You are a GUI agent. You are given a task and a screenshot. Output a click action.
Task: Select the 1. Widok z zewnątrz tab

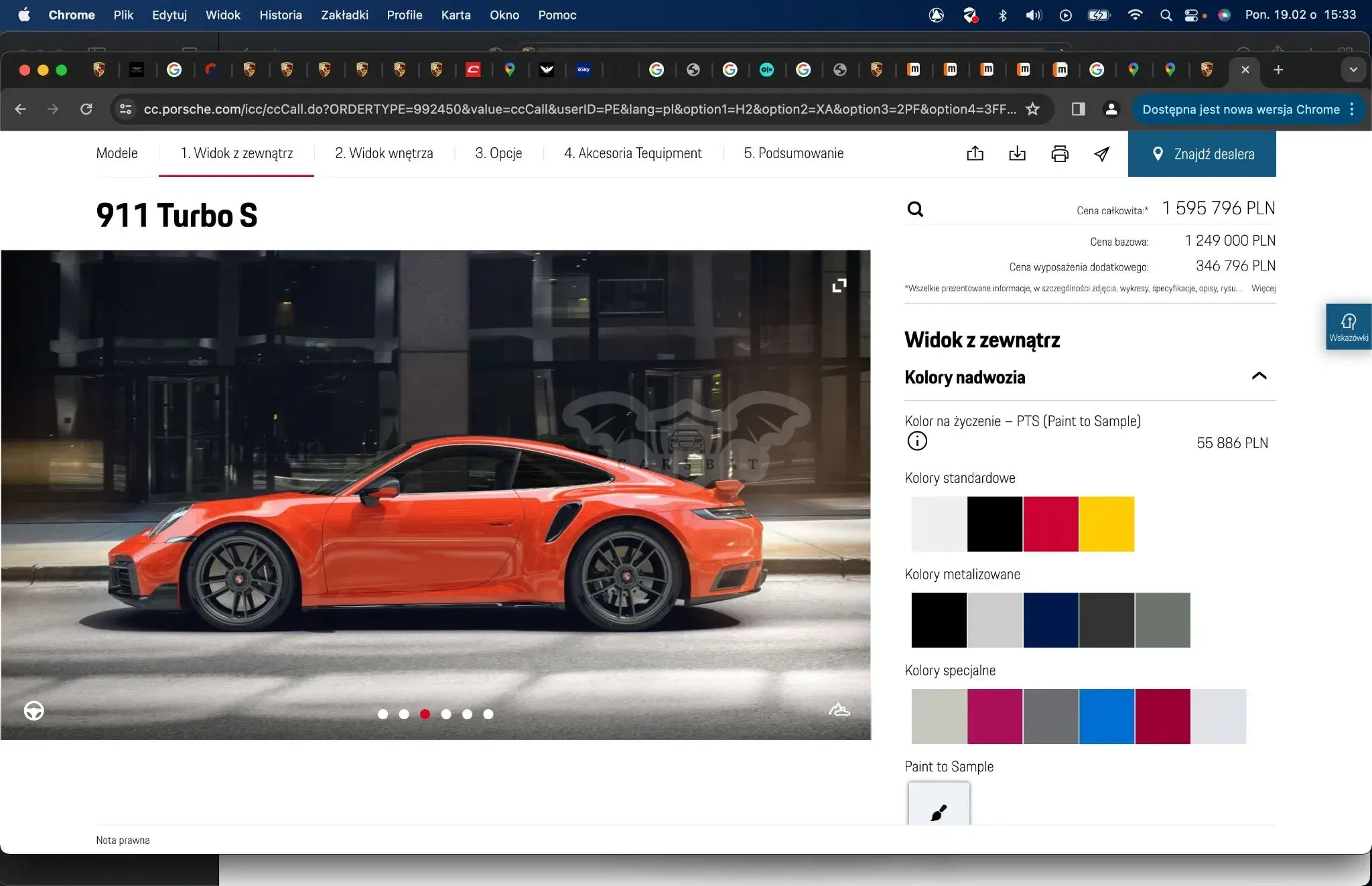pos(236,153)
